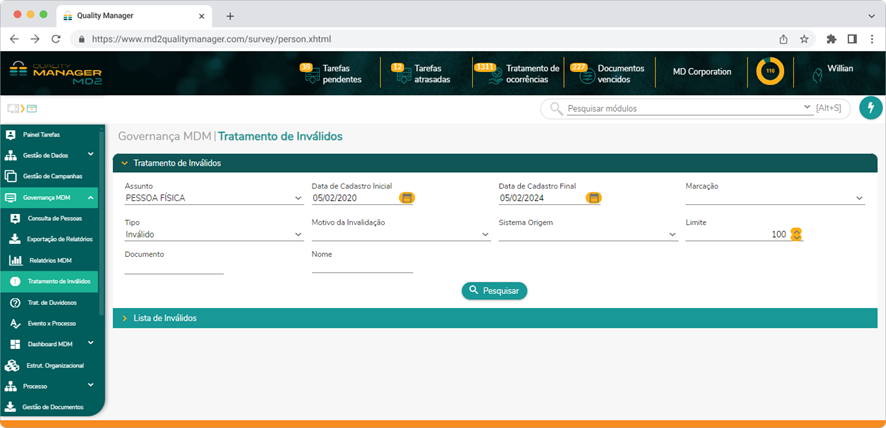Open Exportação de Relatórios sidebar item

pos(57,239)
